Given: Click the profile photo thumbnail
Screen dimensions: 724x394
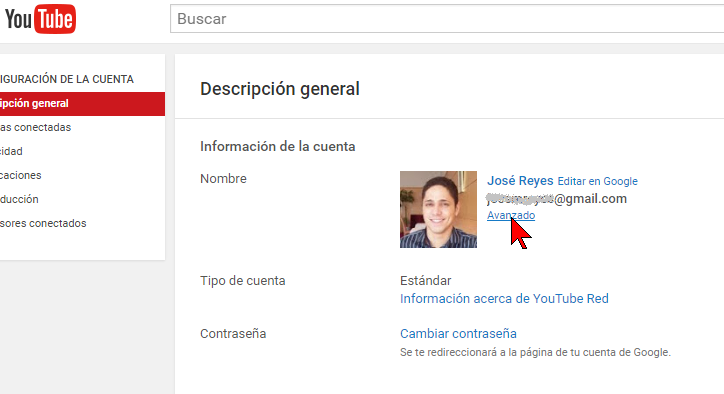Looking at the screenshot, I should [438, 209].
